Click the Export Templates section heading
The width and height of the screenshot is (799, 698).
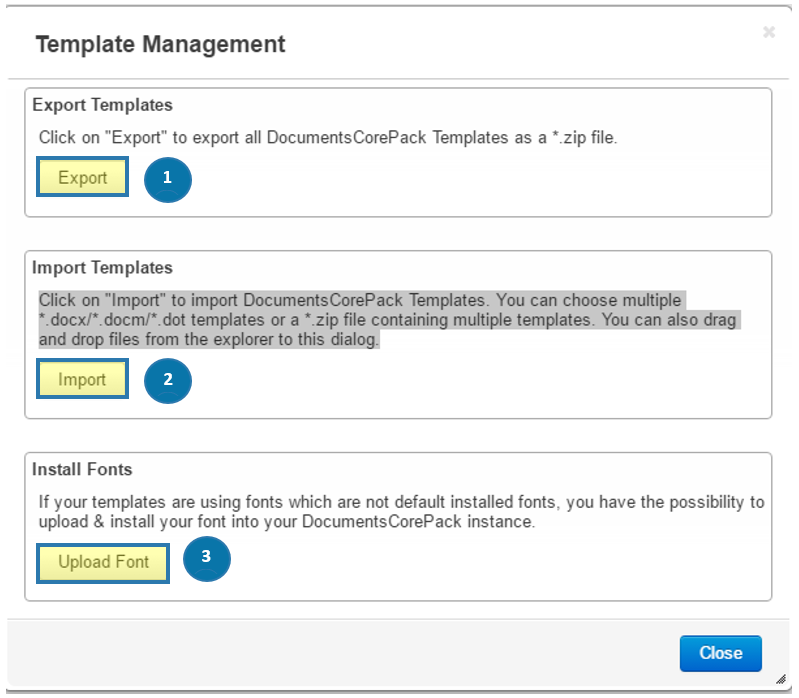pos(102,105)
